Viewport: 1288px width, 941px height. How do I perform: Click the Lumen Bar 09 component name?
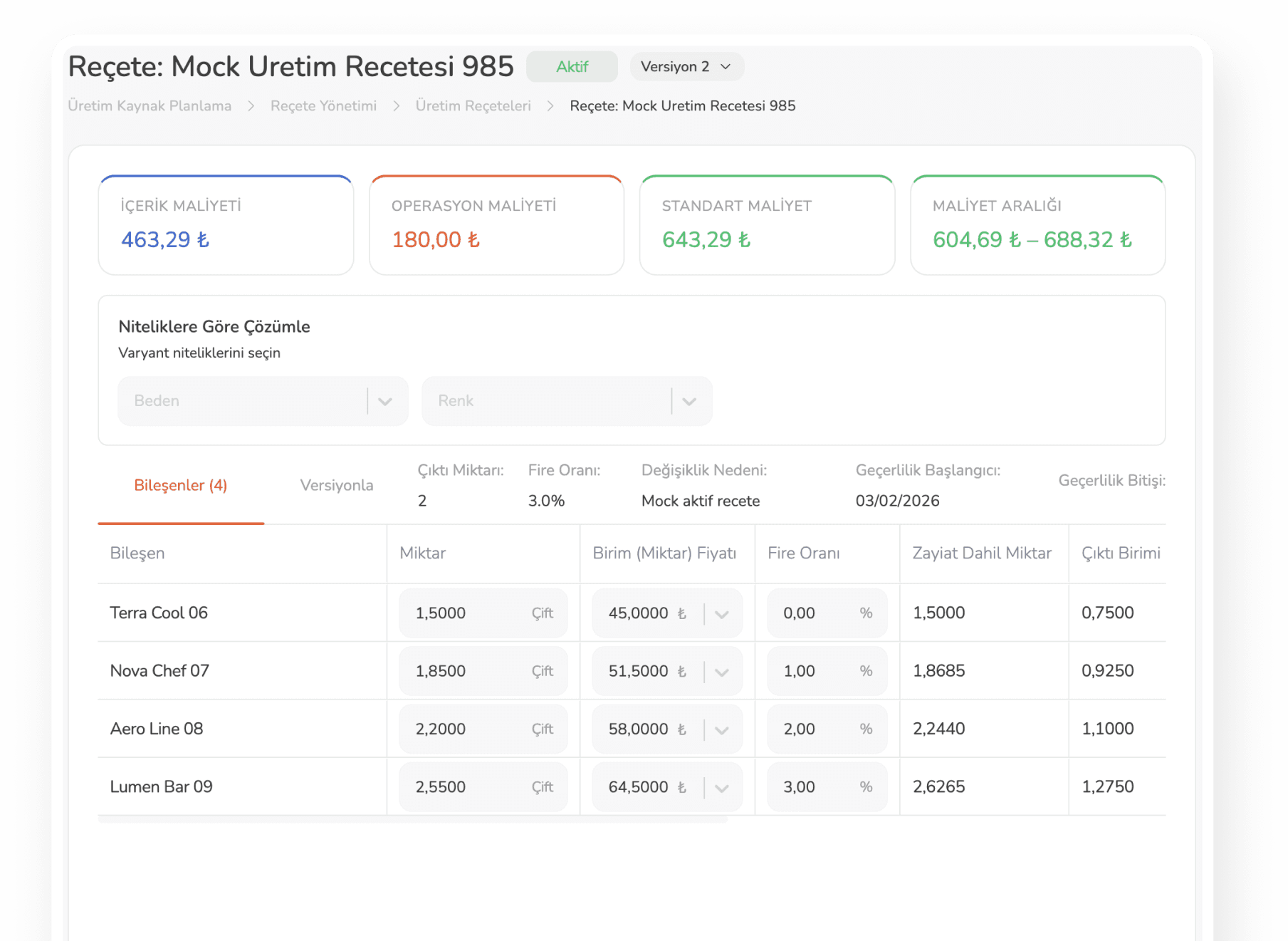coord(162,787)
